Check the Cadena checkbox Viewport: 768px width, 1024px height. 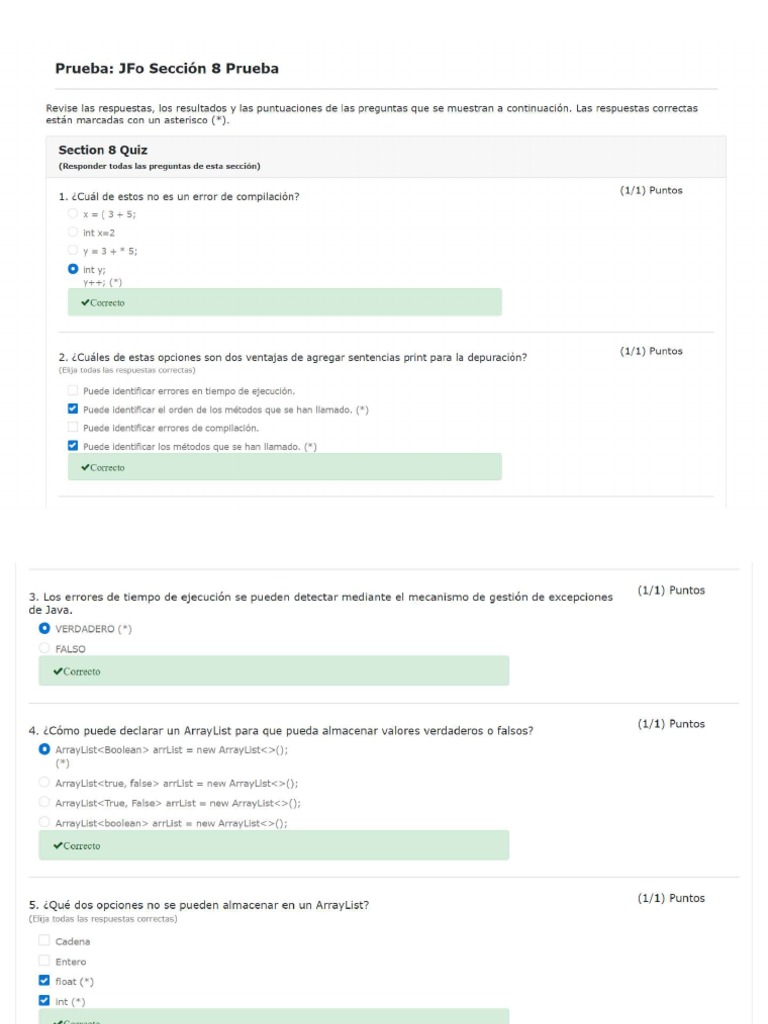44,941
